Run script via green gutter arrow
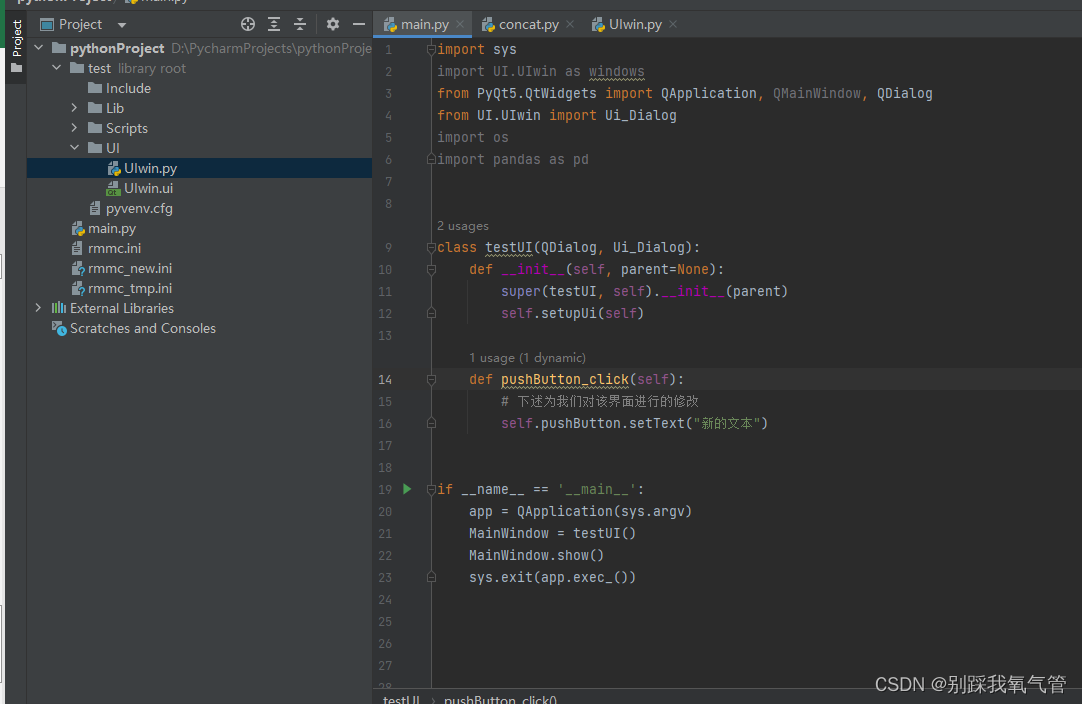The width and height of the screenshot is (1082, 704). (x=407, y=489)
